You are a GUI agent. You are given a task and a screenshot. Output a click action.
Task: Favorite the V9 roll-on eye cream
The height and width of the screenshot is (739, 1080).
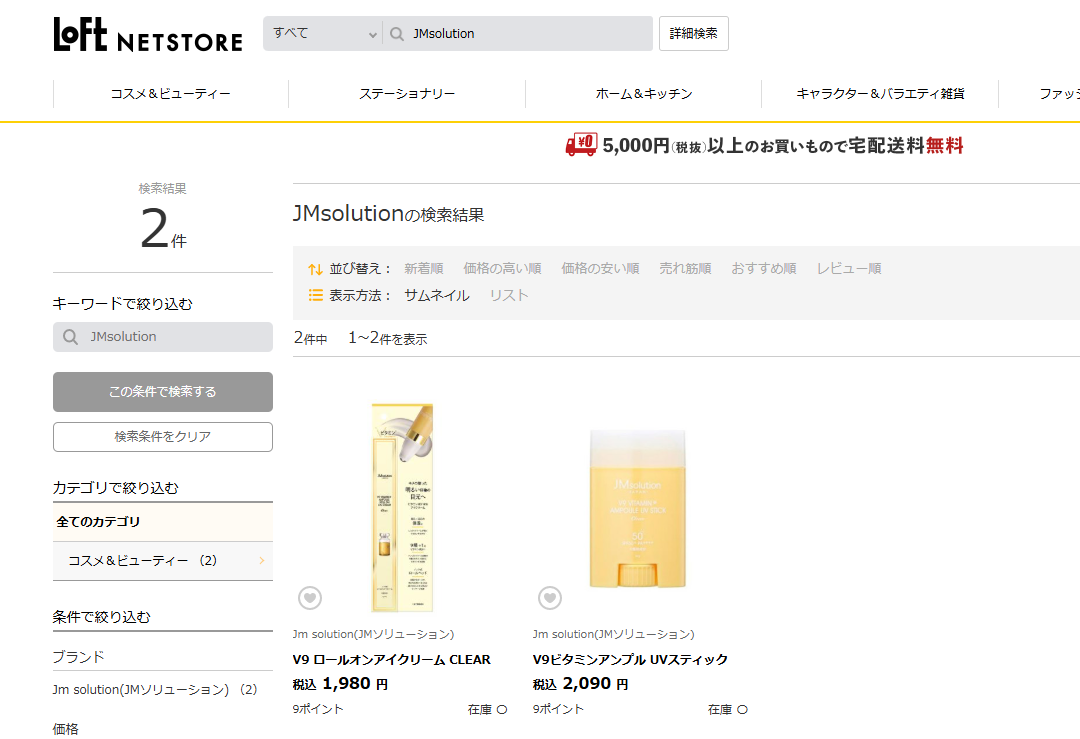pyautogui.click(x=310, y=598)
